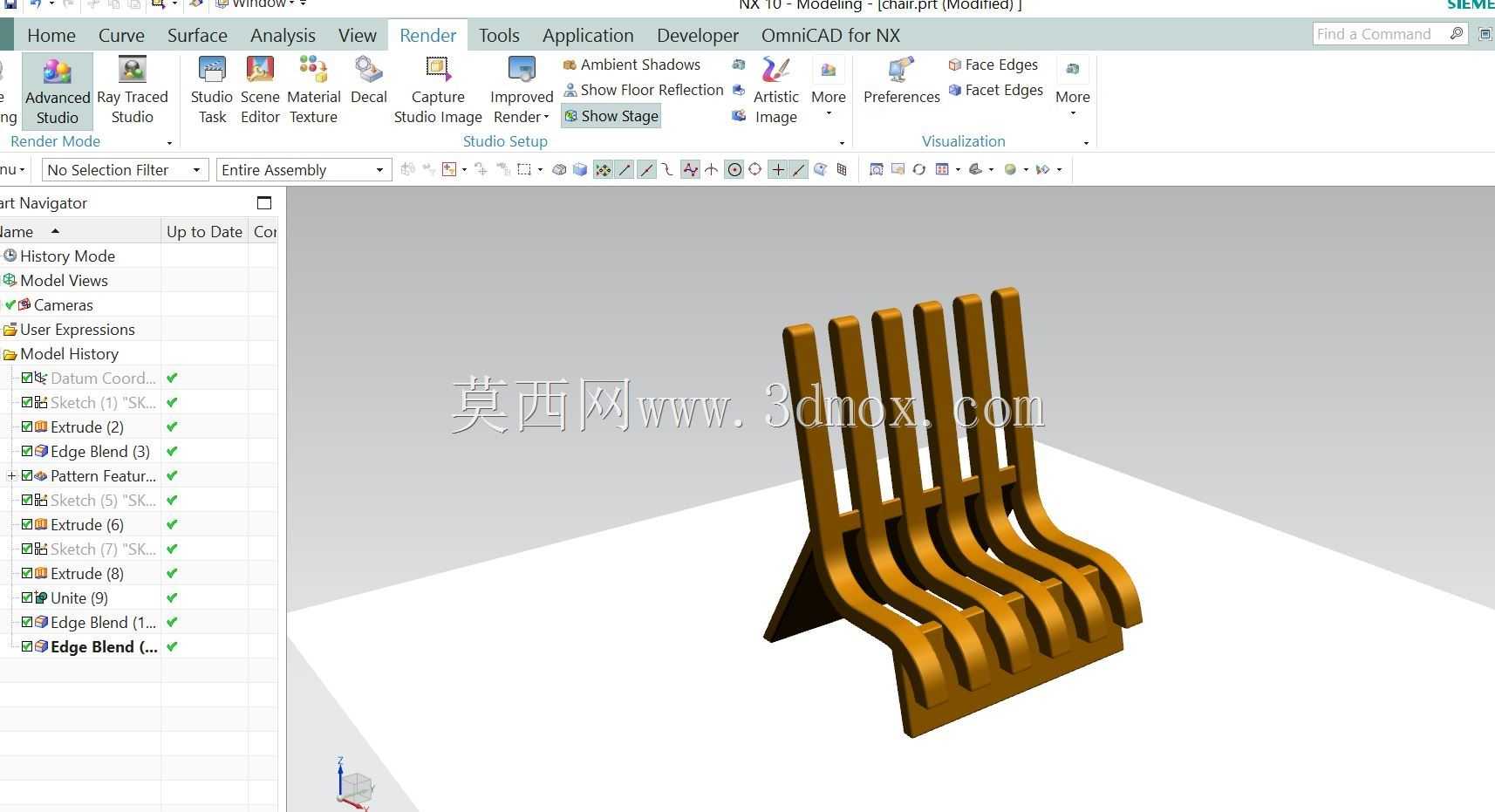Expand the Render Mode group options

169,142
